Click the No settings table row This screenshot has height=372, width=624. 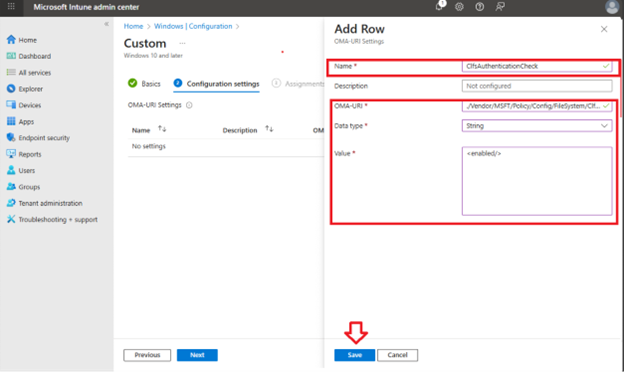click(x=226, y=146)
